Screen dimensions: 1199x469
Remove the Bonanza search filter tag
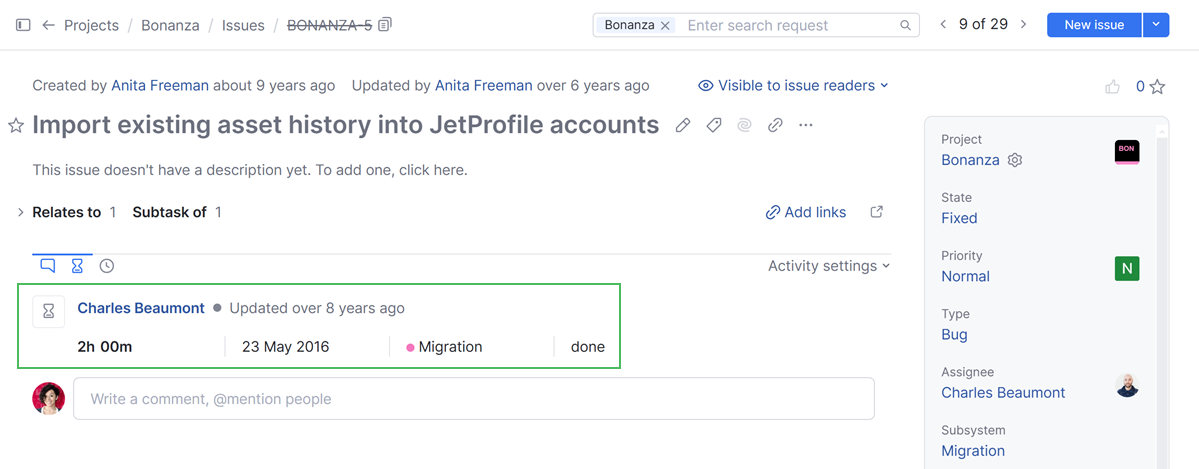click(665, 25)
